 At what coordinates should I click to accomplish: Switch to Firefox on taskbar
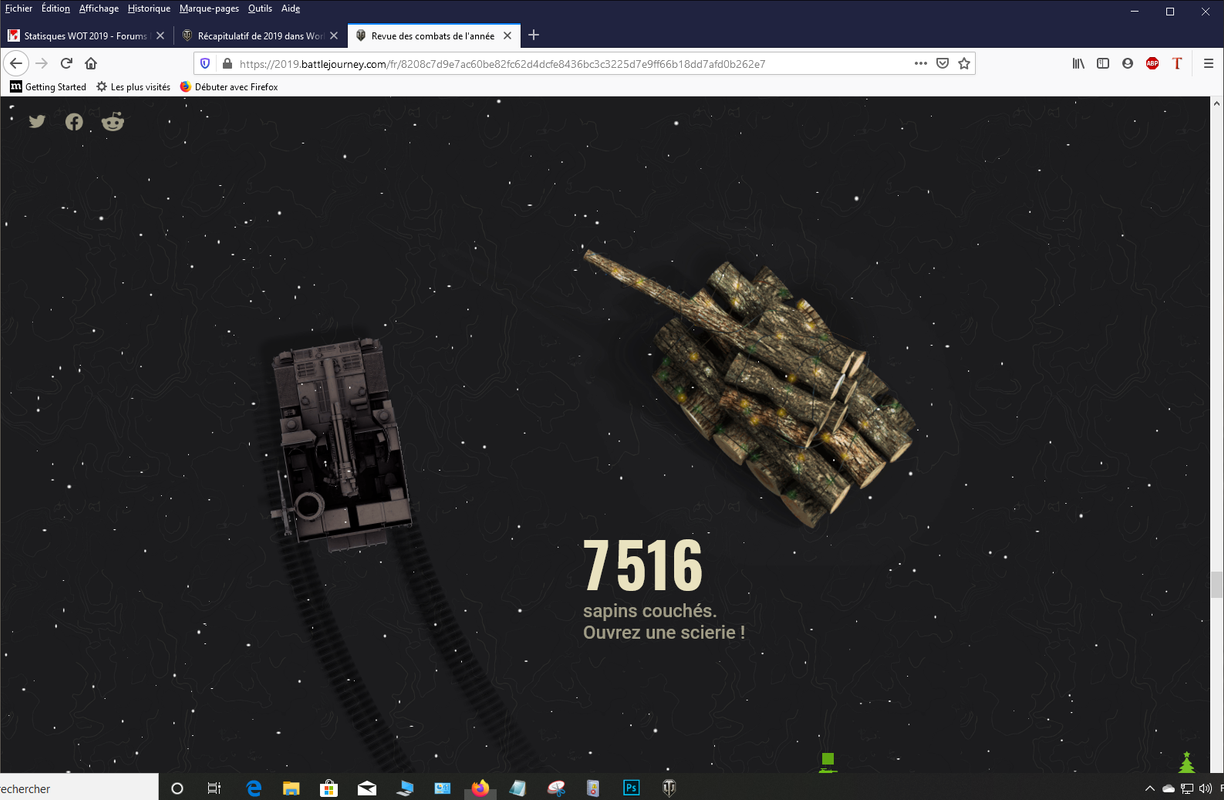pos(481,788)
